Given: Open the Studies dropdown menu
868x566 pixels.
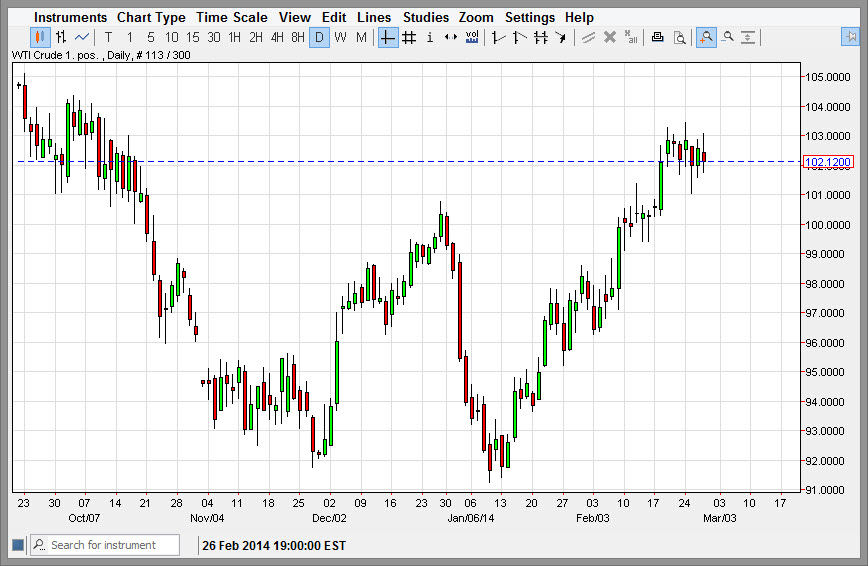Looking at the screenshot, I should [426, 17].
